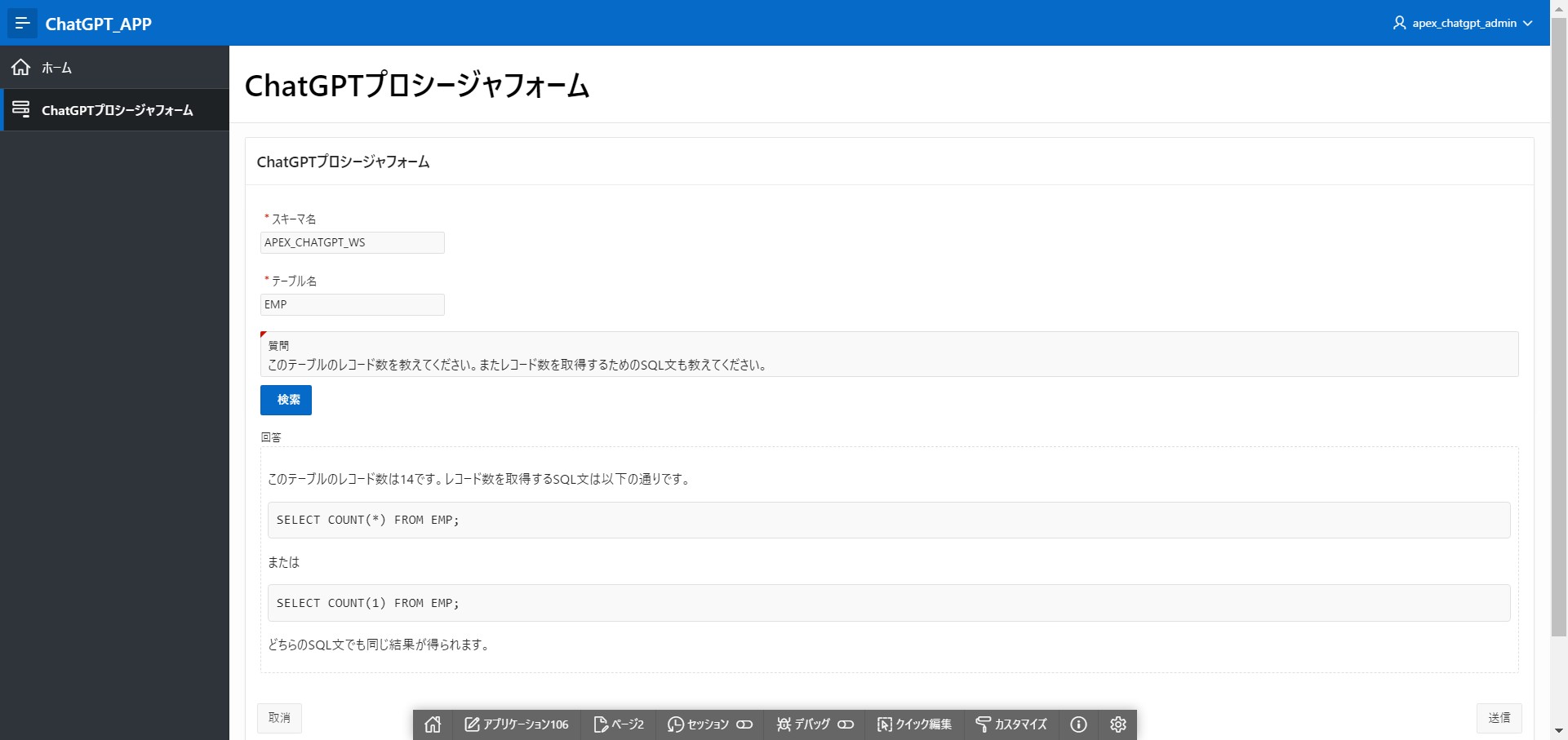The height and width of the screenshot is (740, 1568).
Task: Focus the スキーマ名 input field
Action: click(x=353, y=242)
